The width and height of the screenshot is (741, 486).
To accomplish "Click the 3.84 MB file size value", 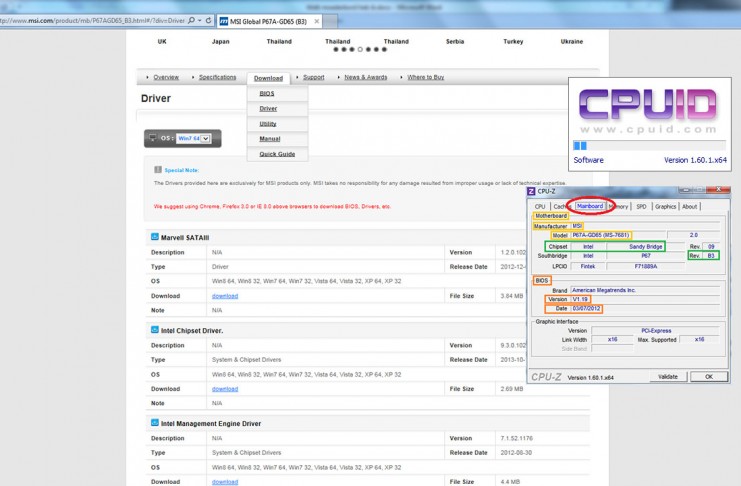I will [x=512, y=296].
